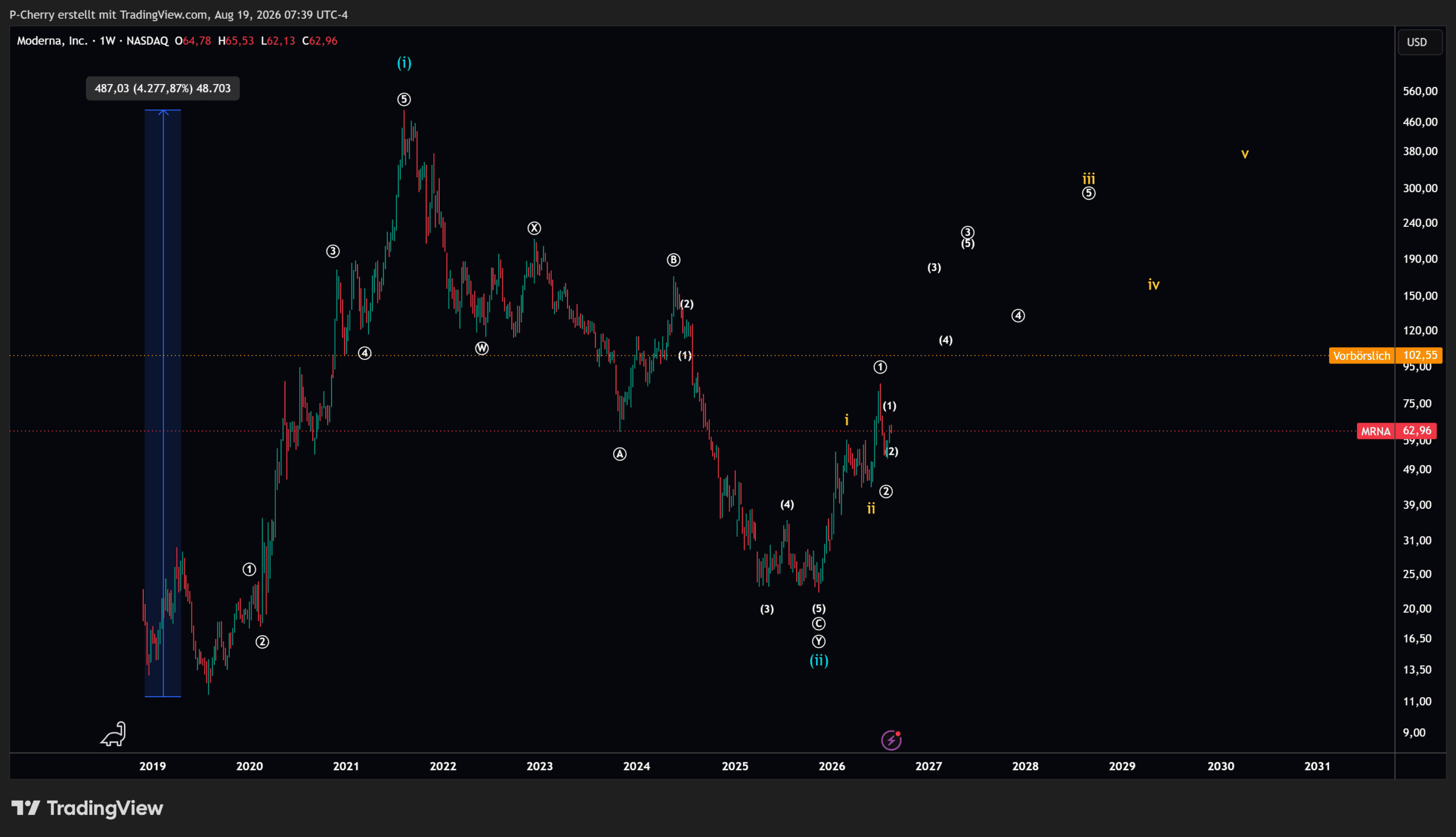Select the blue measurement range box

tap(163, 404)
